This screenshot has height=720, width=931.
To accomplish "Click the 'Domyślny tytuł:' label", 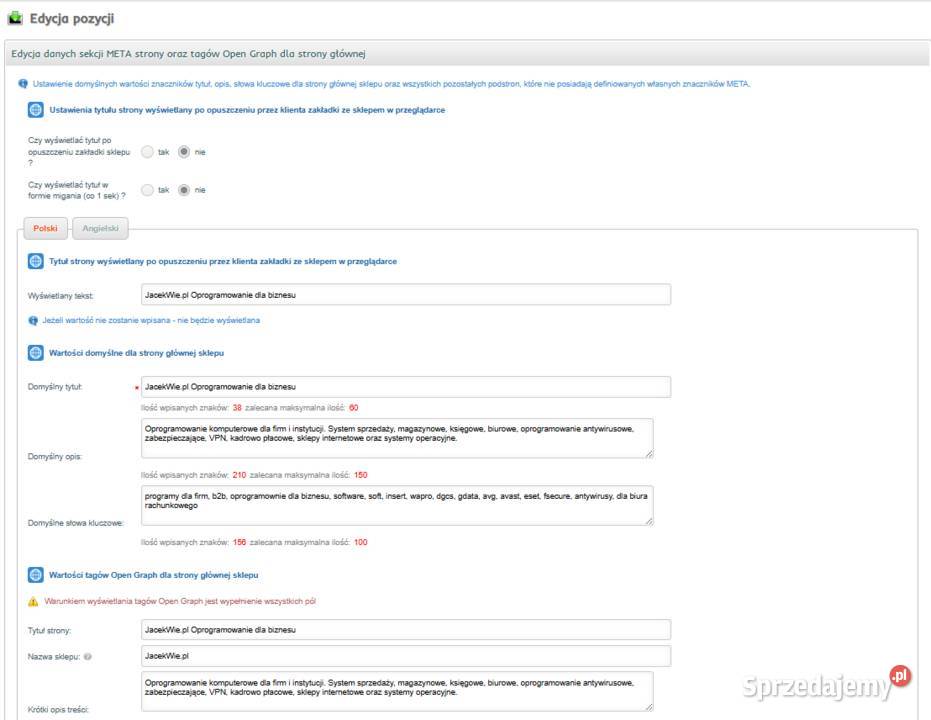I will pos(55,387).
